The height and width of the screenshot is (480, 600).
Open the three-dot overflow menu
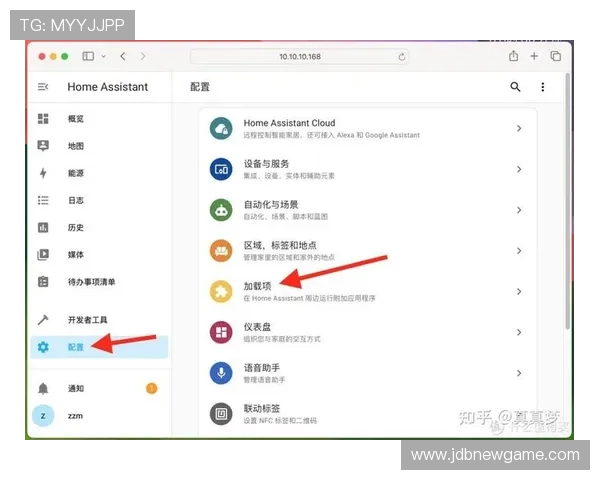click(x=543, y=87)
